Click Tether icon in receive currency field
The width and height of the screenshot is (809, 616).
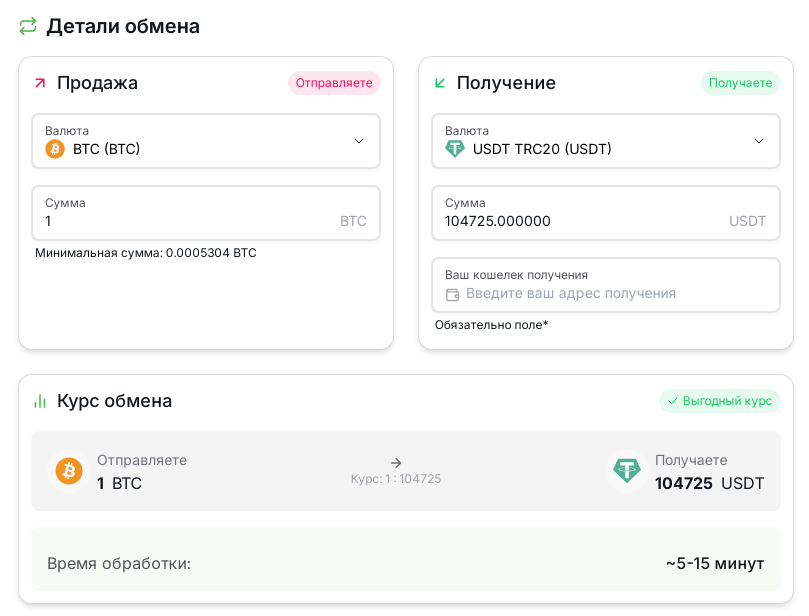455,149
